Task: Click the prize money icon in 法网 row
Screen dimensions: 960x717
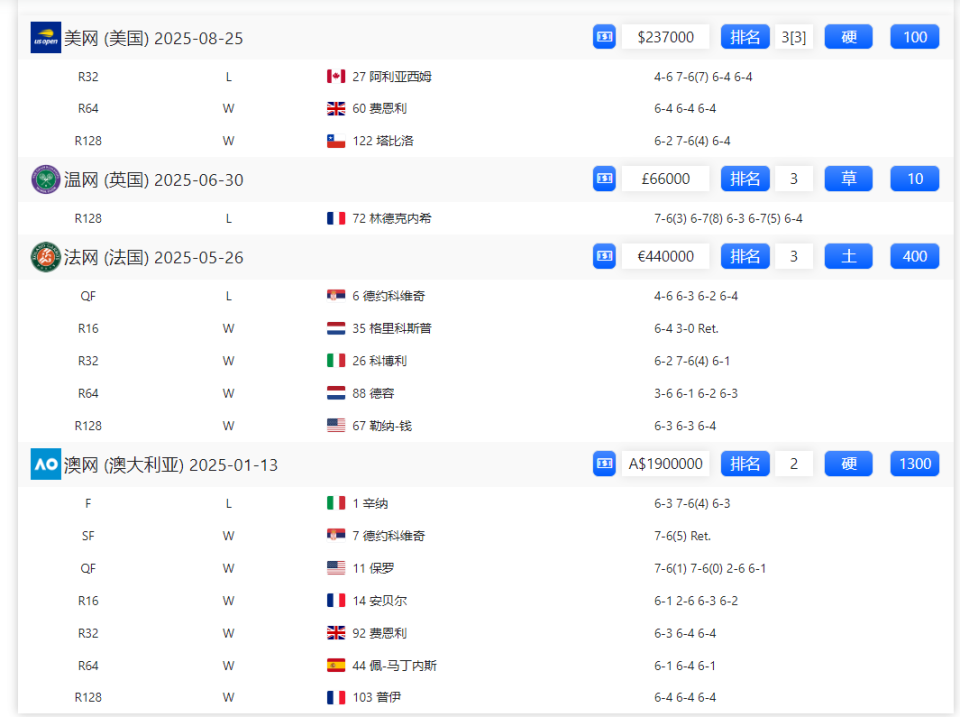Action: pyautogui.click(x=604, y=257)
